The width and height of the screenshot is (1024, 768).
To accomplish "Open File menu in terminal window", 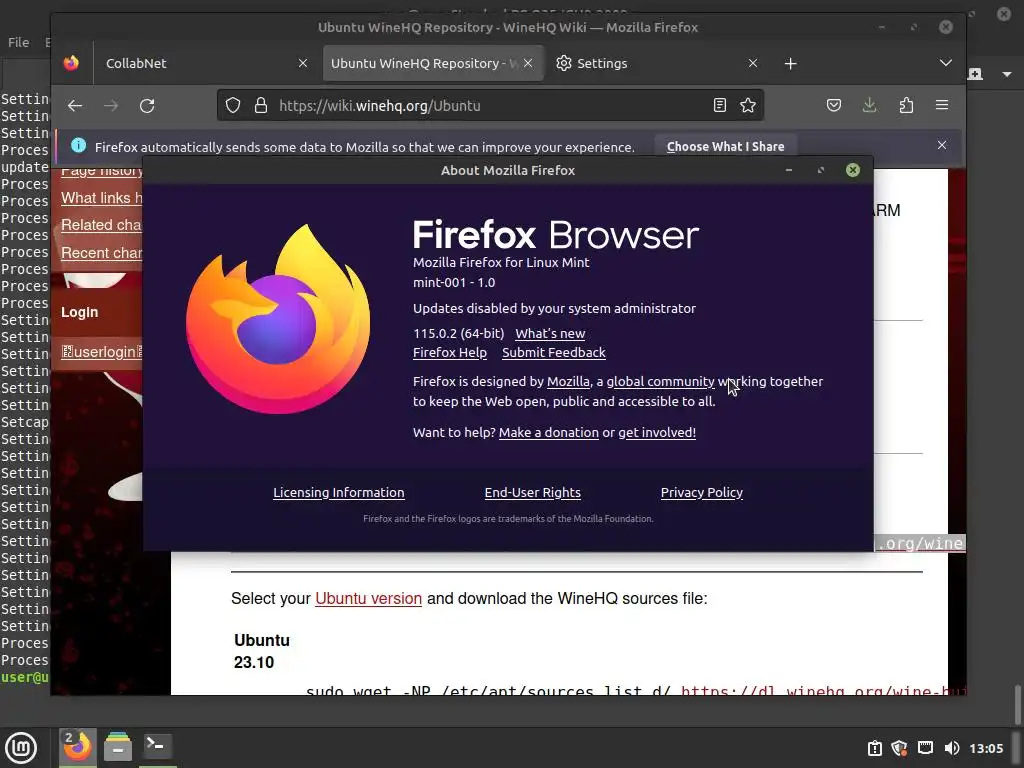I will click(x=18, y=42).
